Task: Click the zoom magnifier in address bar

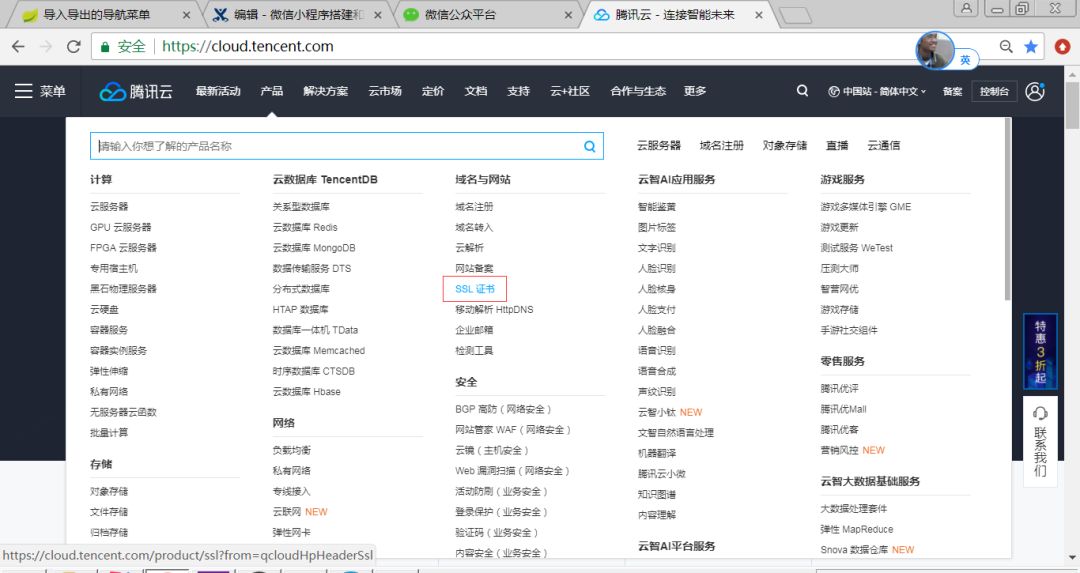Action: [1006, 46]
